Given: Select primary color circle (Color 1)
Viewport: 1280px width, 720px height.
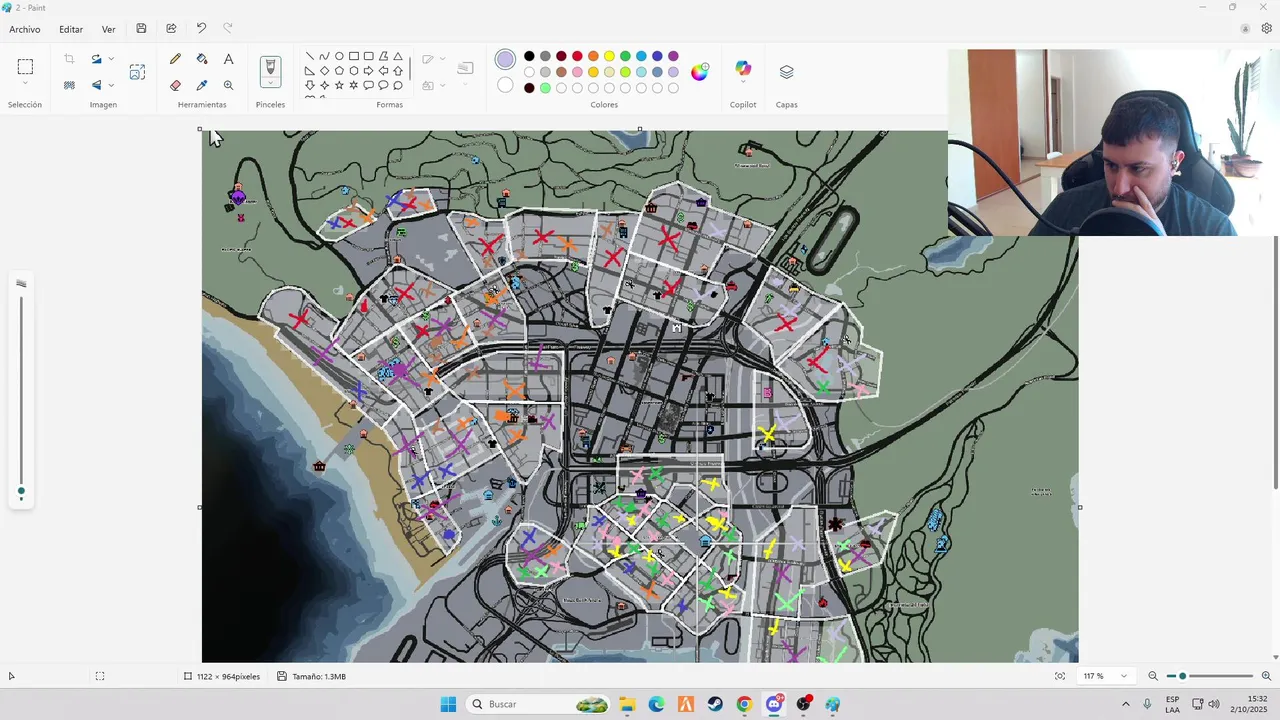Looking at the screenshot, I should click(505, 60).
